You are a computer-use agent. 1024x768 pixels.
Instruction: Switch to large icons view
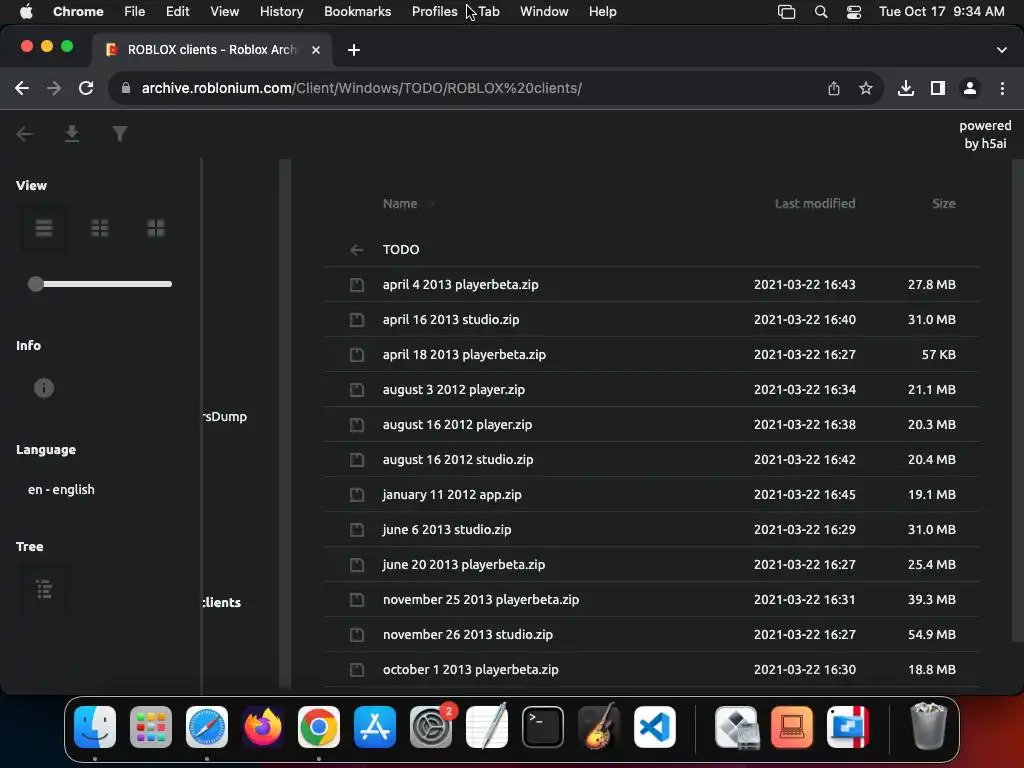pyautogui.click(x=155, y=228)
